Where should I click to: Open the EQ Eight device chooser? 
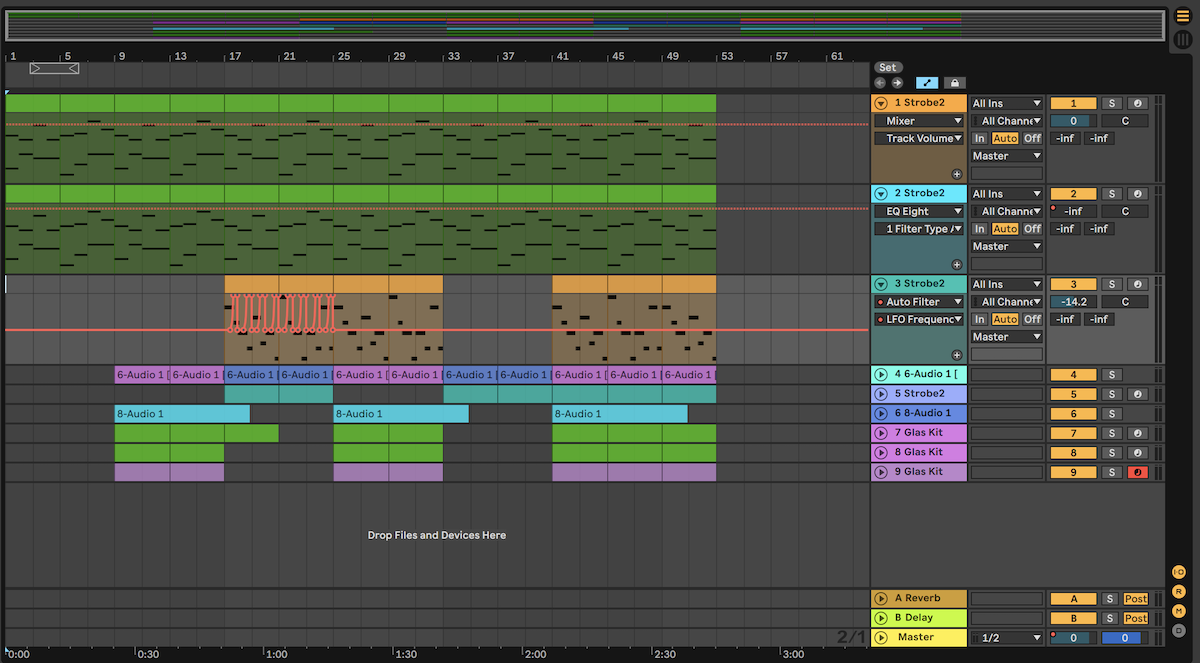pyautogui.click(x=919, y=211)
